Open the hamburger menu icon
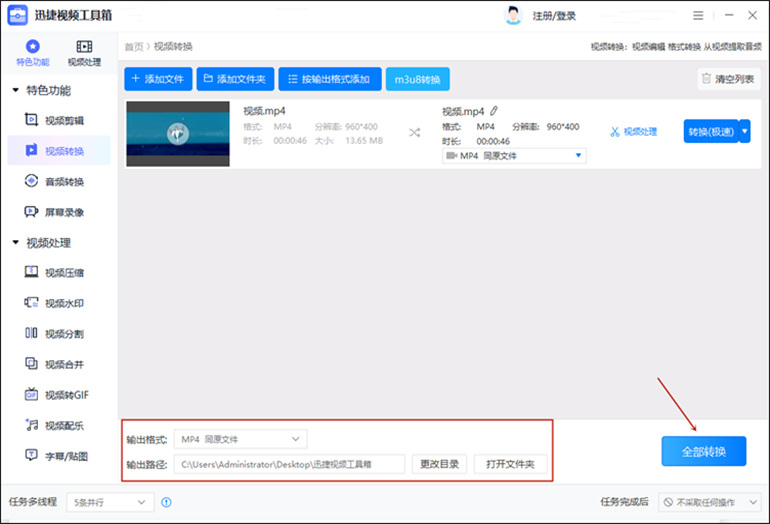This screenshot has height=524, width=770. click(x=698, y=16)
